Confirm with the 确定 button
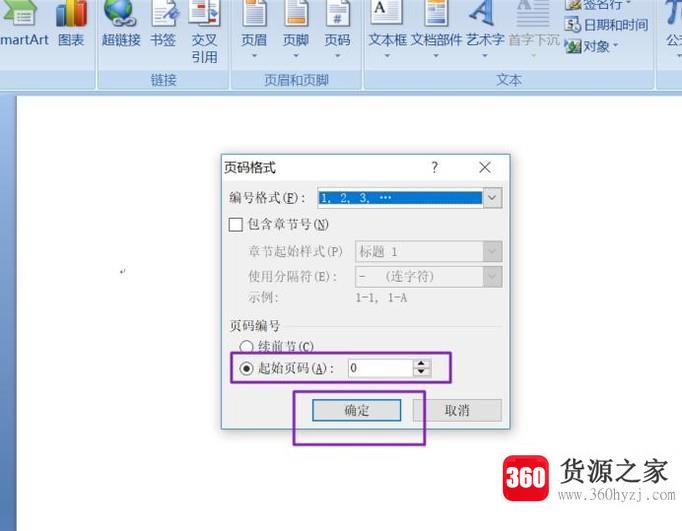The width and height of the screenshot is (682, 531). 357,410
